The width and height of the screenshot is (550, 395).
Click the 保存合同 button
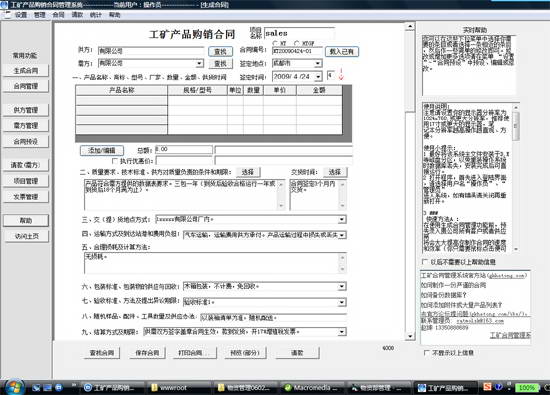click(x=147, y=353)
